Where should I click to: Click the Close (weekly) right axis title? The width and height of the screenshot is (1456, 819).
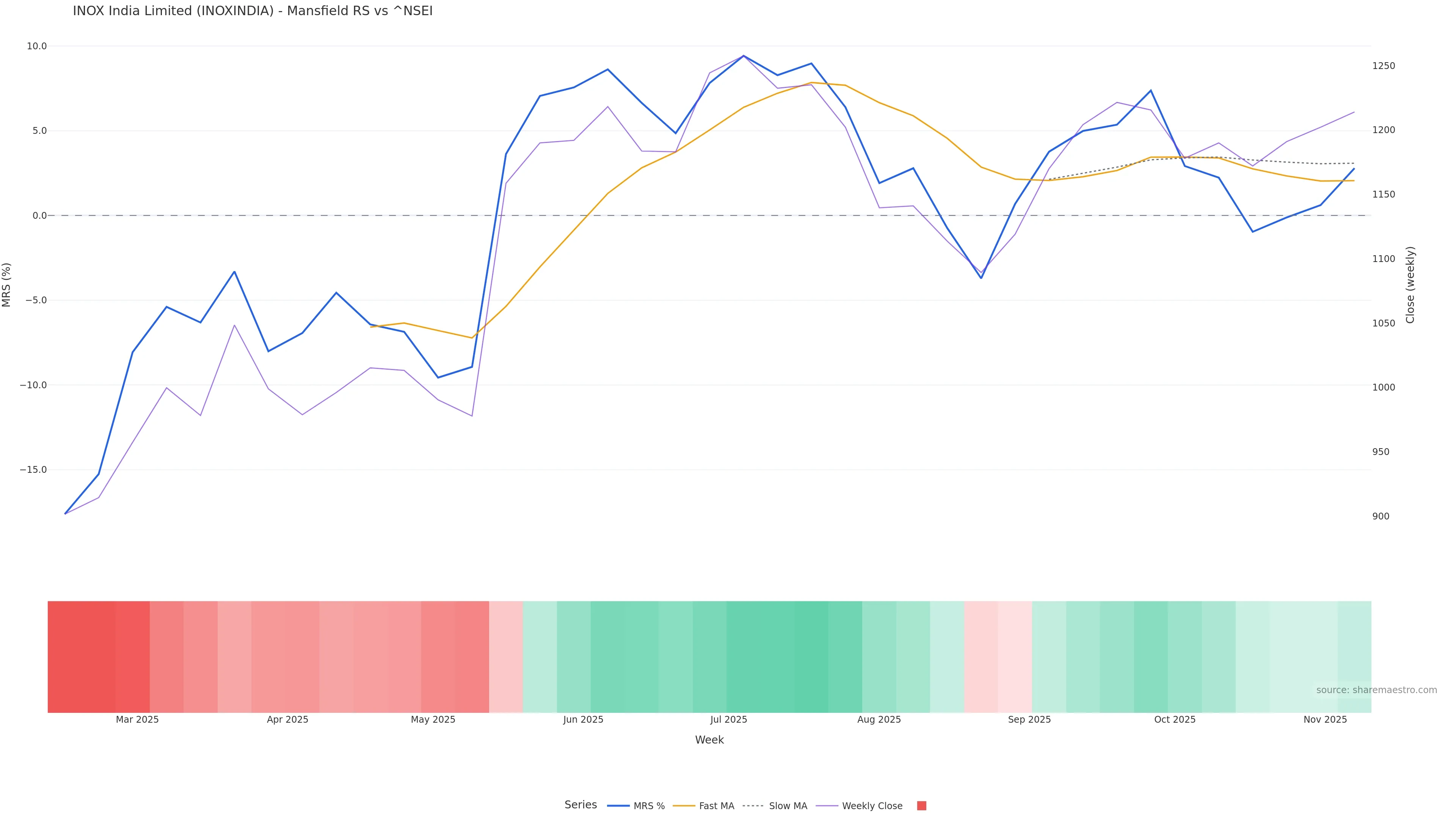(1410, 285)
